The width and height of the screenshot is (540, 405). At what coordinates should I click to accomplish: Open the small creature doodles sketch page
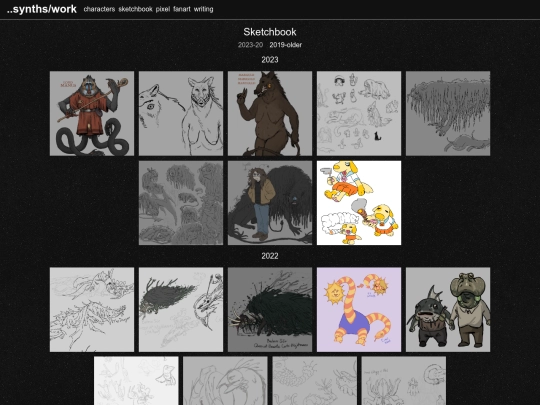[359, 113]
